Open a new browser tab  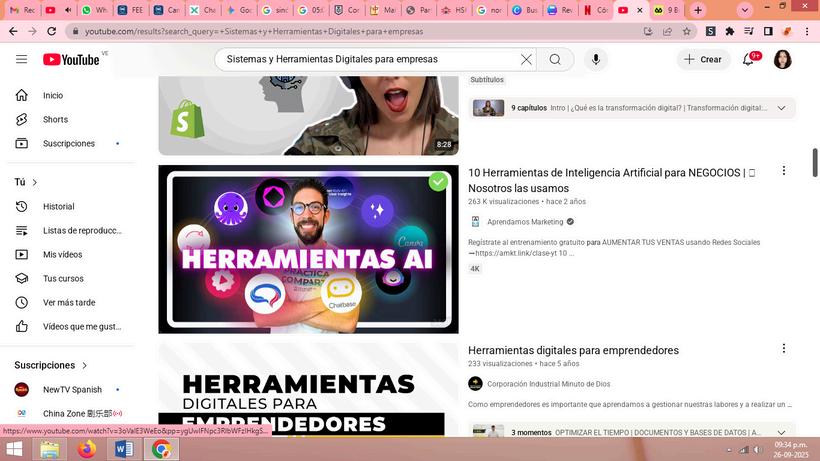(698, 10)
